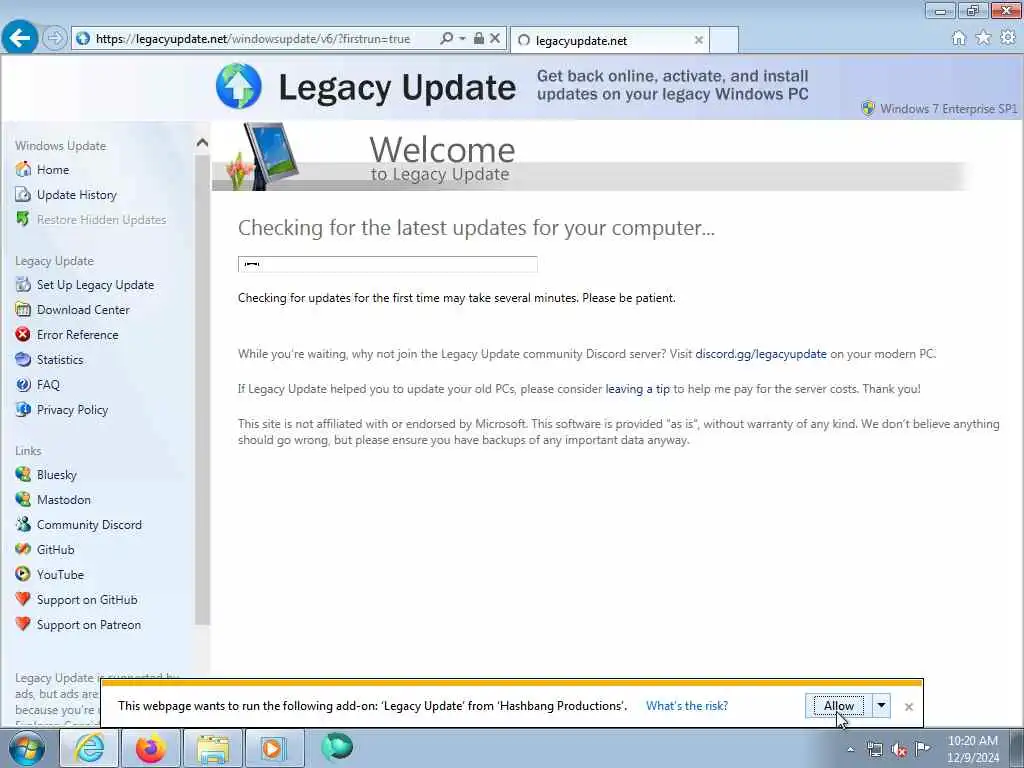The image size is (1024, 768).
Task: Open Favorites star icon
Action: (983, 38)
